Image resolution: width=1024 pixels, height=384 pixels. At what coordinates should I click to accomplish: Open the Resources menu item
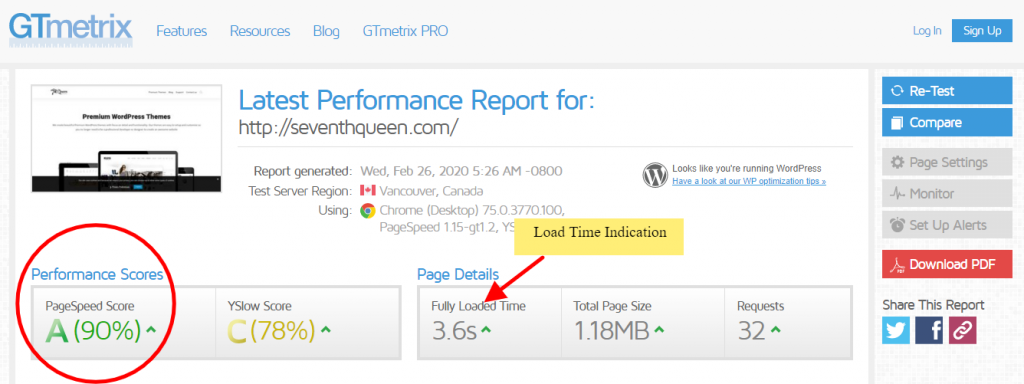pyautogui.click(x=260, y=31)
